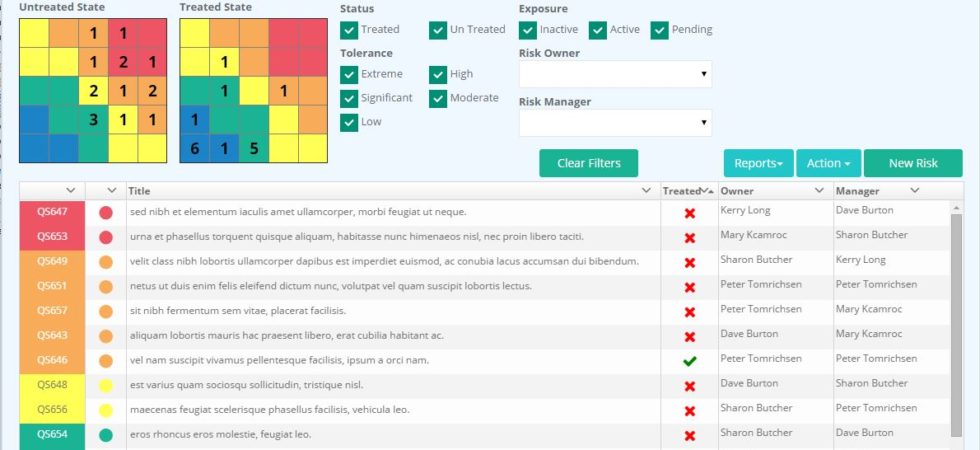Click the New Risk button

tap(912, 163)
